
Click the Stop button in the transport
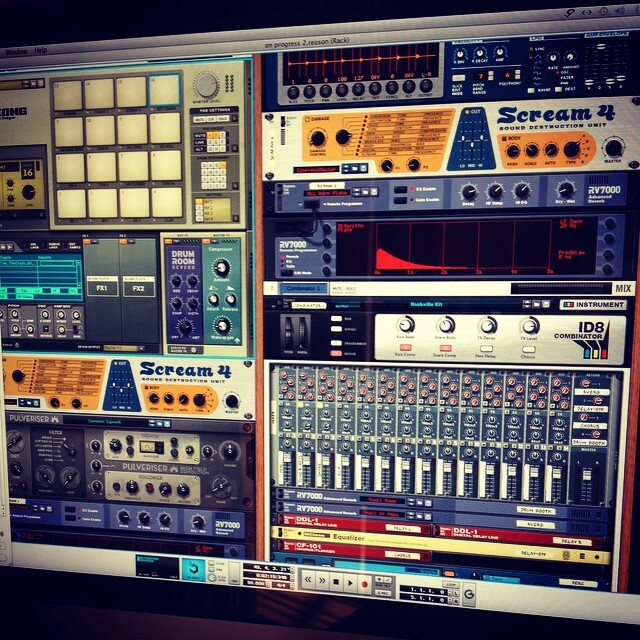[x=335, y=581]
